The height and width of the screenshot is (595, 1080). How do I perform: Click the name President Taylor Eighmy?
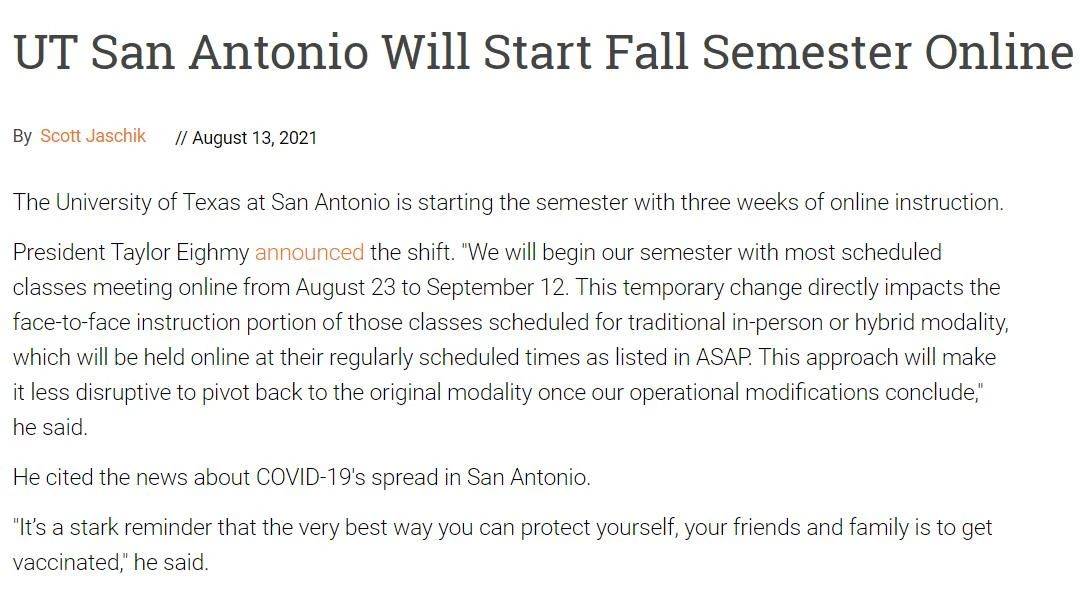coord(131,253)
